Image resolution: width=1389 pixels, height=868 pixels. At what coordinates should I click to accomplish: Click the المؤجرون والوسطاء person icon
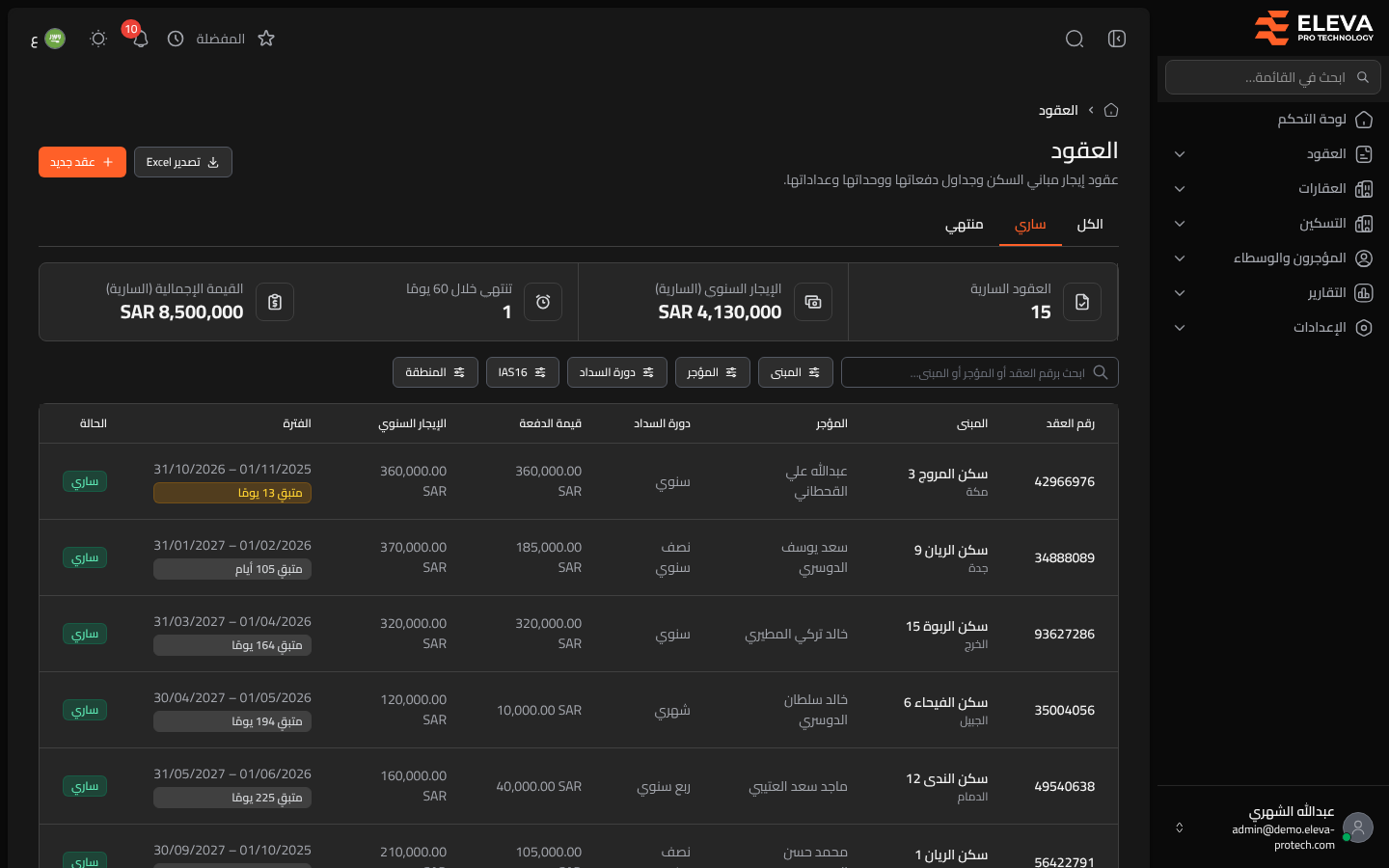click(1364, 258)
